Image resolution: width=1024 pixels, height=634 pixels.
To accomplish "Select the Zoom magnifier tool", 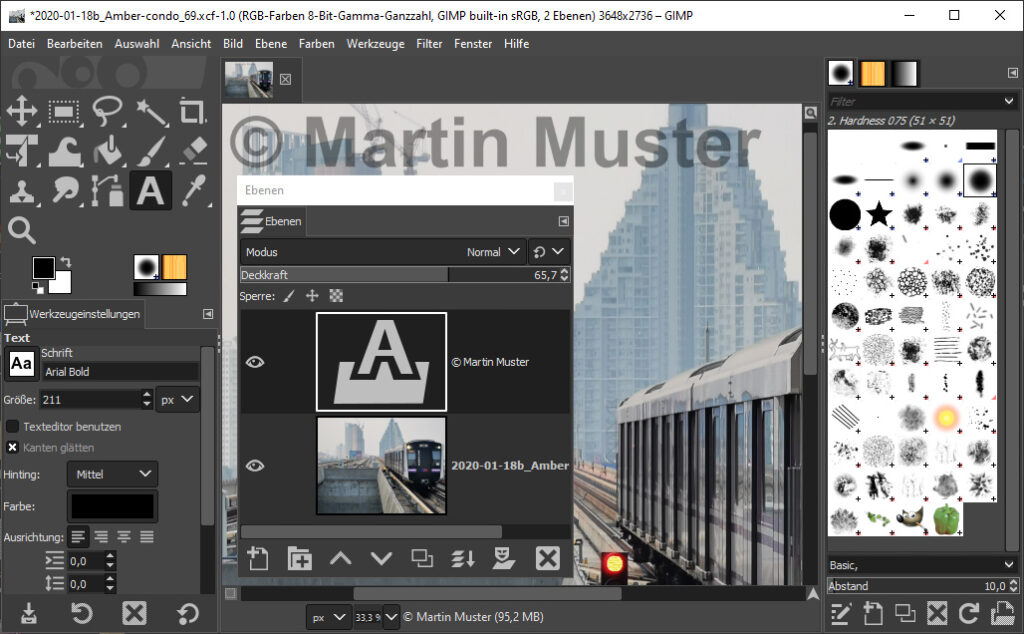I will click(x=22, y=230).
